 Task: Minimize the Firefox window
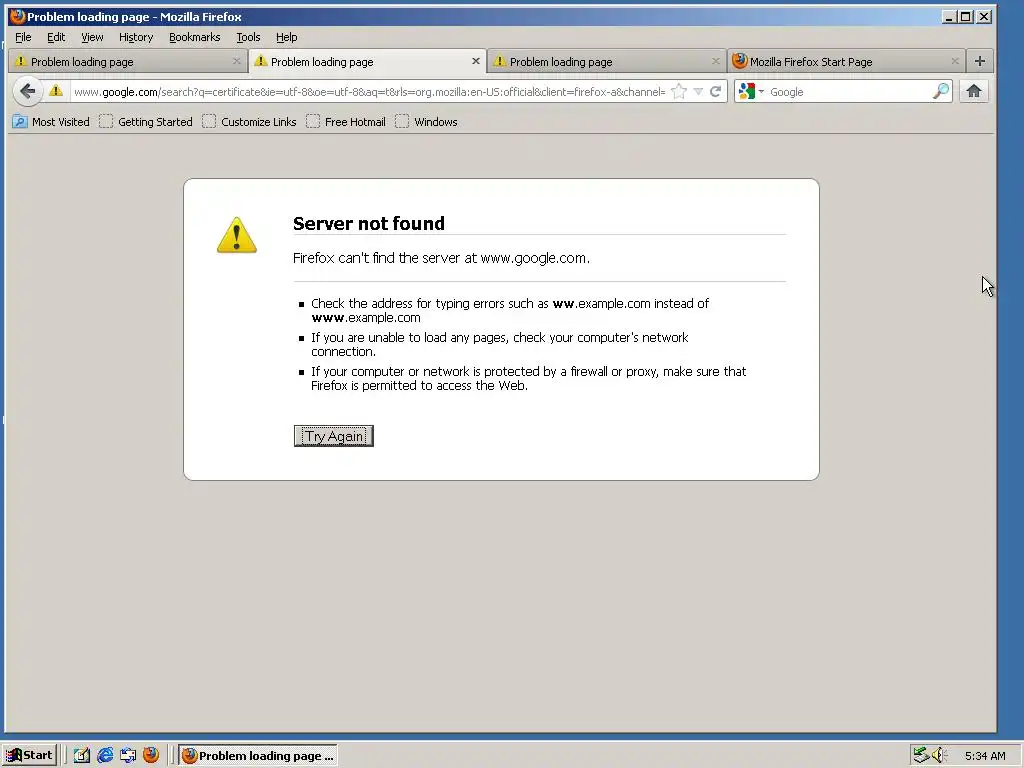[949, 17]
